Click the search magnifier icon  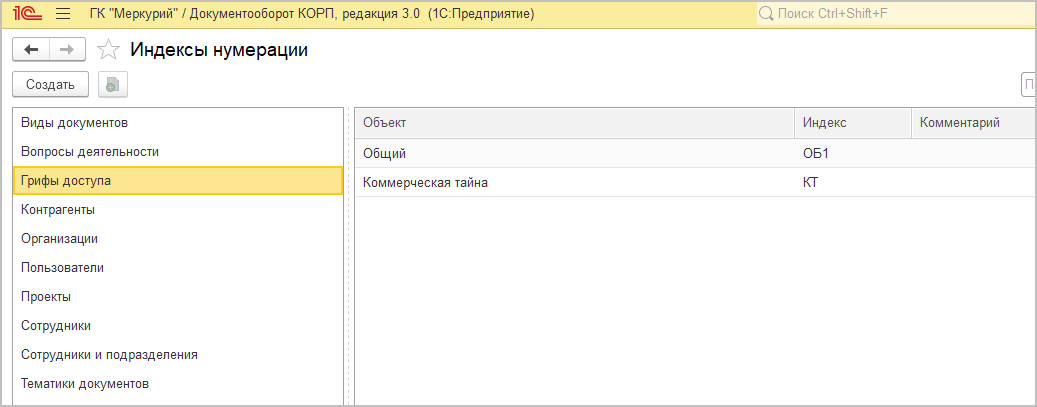767,14
